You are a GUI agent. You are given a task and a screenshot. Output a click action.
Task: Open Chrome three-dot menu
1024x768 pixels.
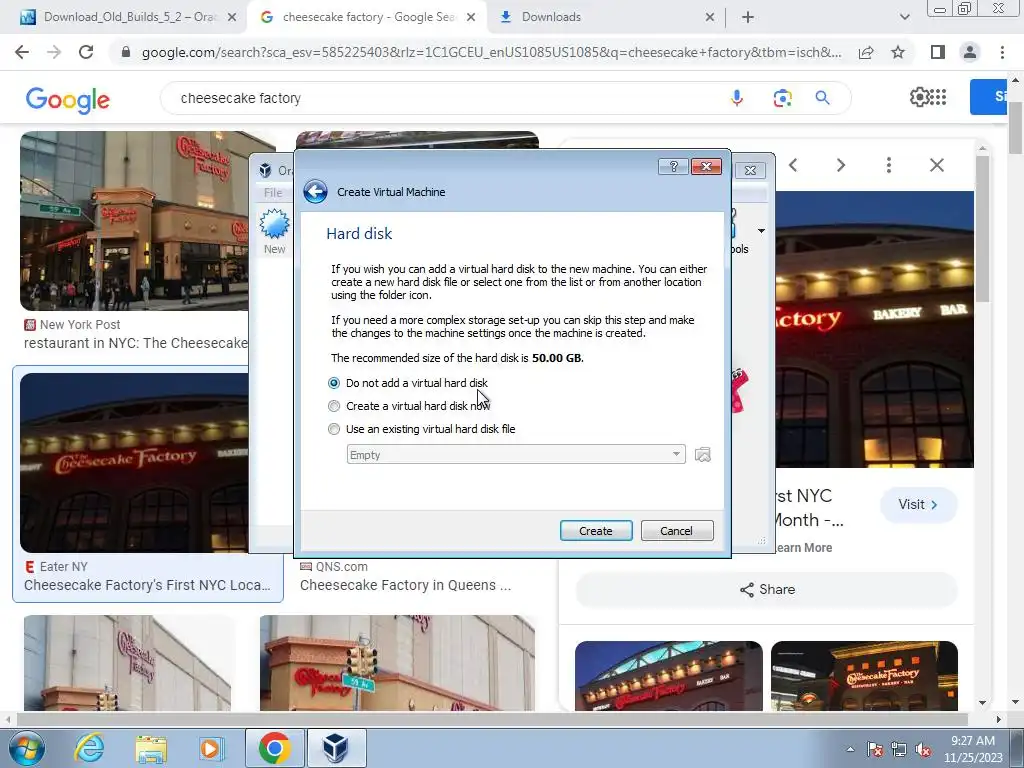click(x=1002, y=52)
